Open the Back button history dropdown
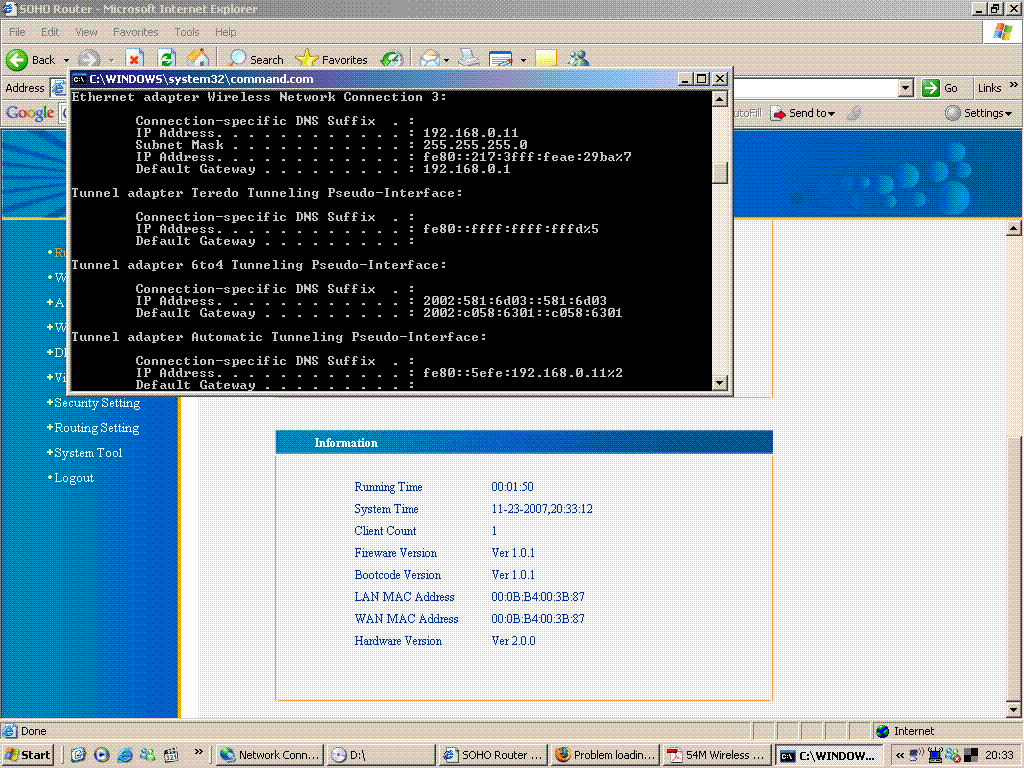 [66, 60]
